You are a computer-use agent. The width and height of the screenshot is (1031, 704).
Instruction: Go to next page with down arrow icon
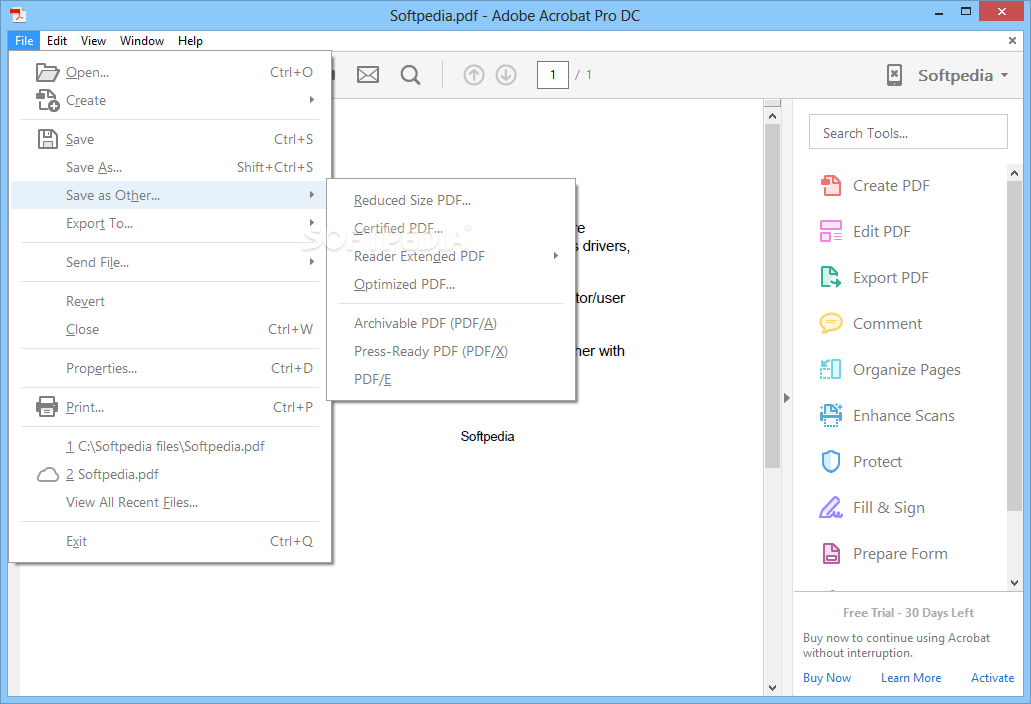(x=506, y=75)
